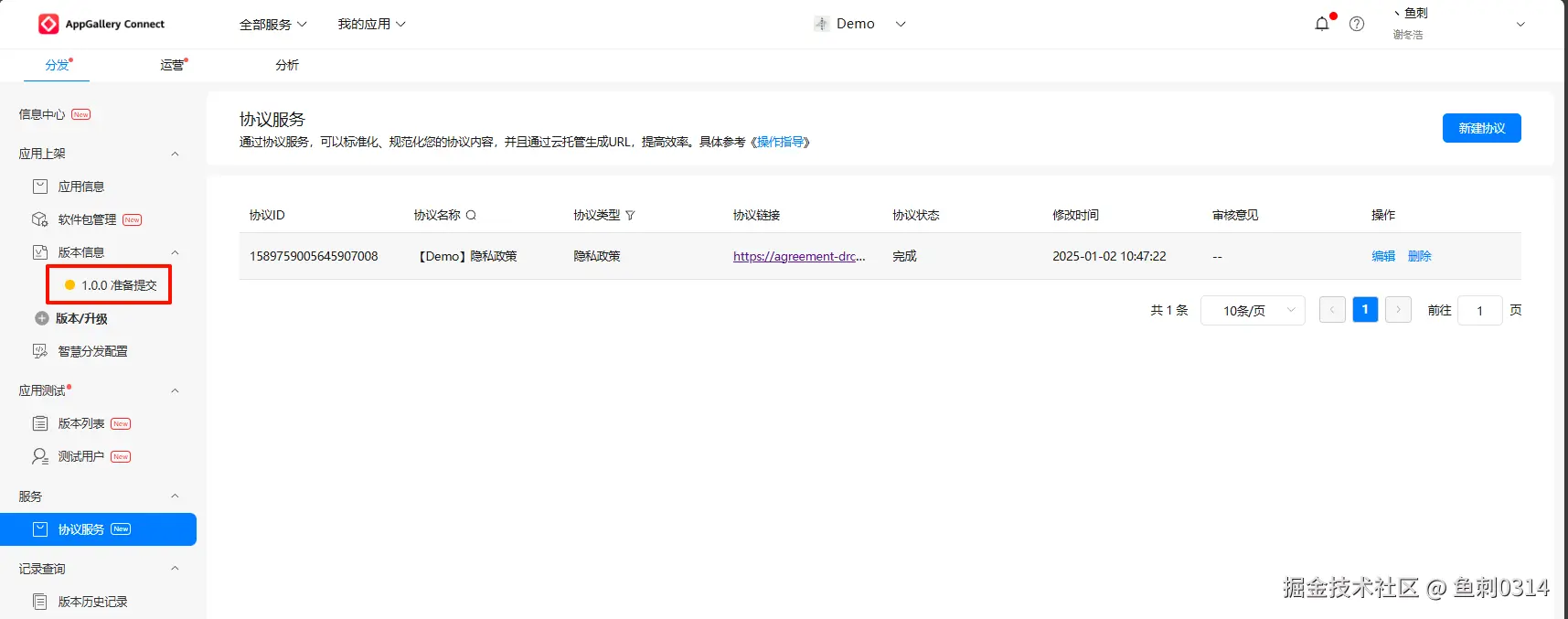Screen dimensions: 1568x619
Task: Click the 协议ID column header
Action: click(x=267, y=215)
